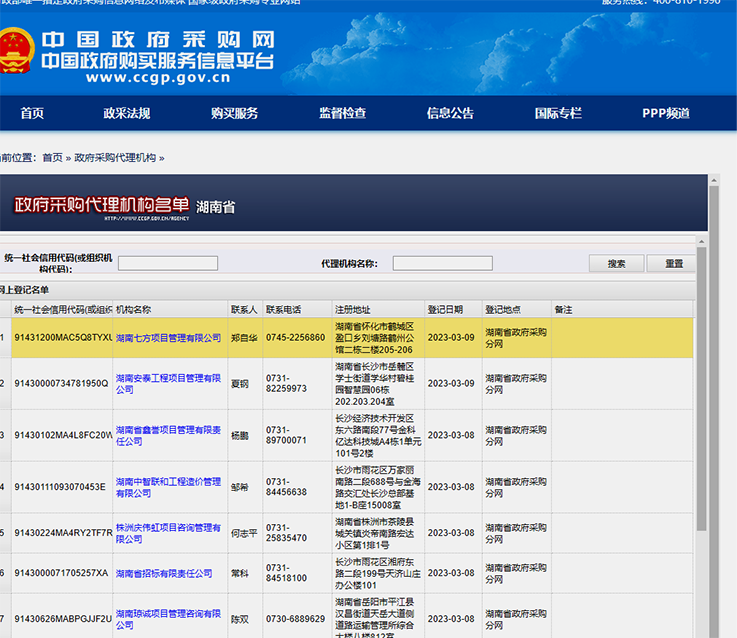Screen dimensions: 737x638
Task: Open the 购买服务 navigation item
Action: click(234, 113)
